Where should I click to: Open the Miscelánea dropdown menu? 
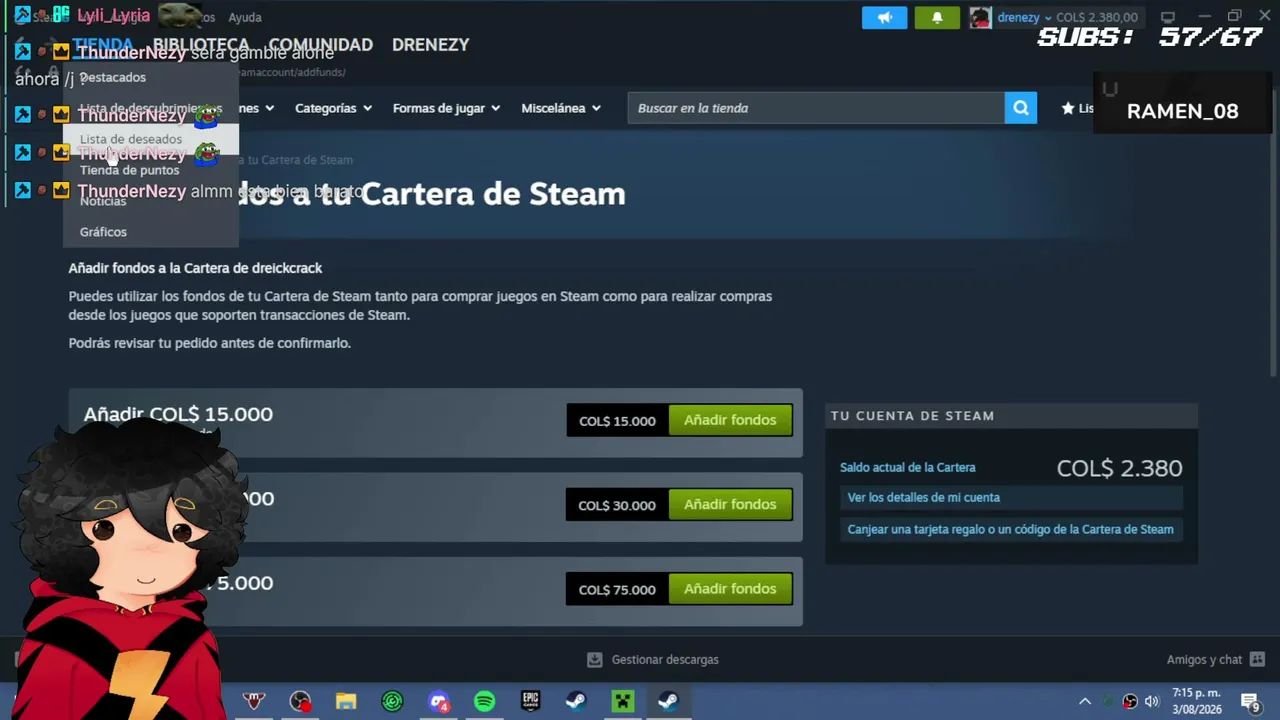pos(561,108)
